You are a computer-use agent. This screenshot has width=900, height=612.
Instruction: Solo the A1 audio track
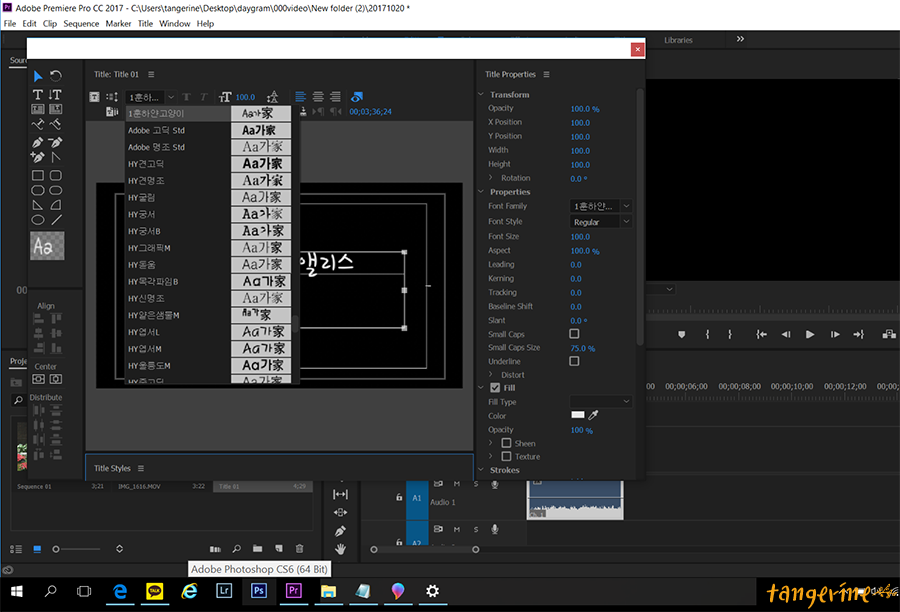pyautogui.click(x=476, y=484)
